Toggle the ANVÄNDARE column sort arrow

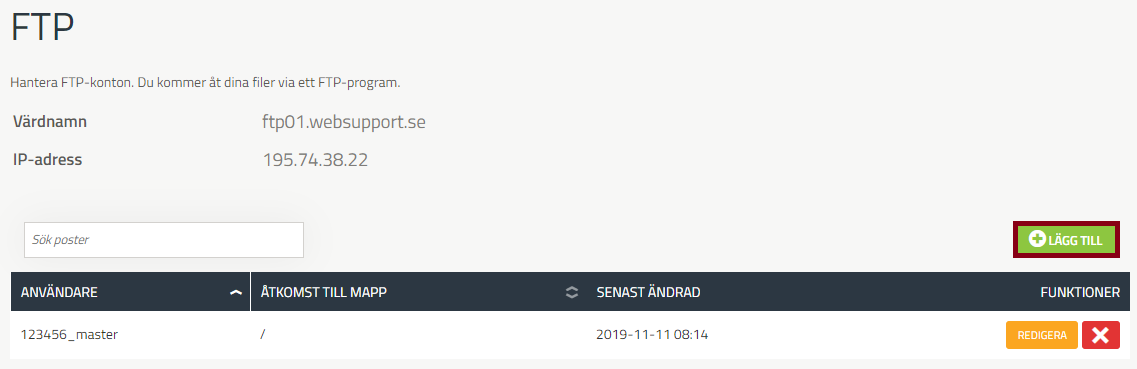click(x=235, y=292)
